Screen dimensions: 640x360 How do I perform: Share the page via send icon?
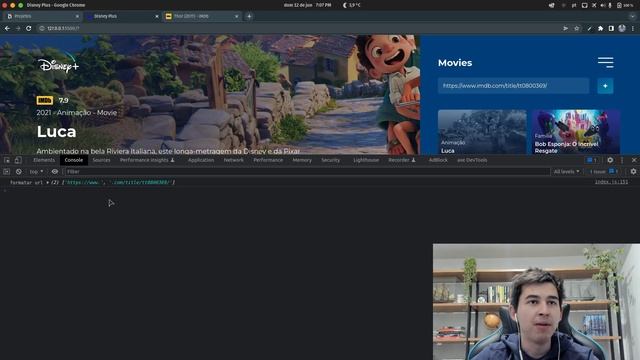click(565, 28)
